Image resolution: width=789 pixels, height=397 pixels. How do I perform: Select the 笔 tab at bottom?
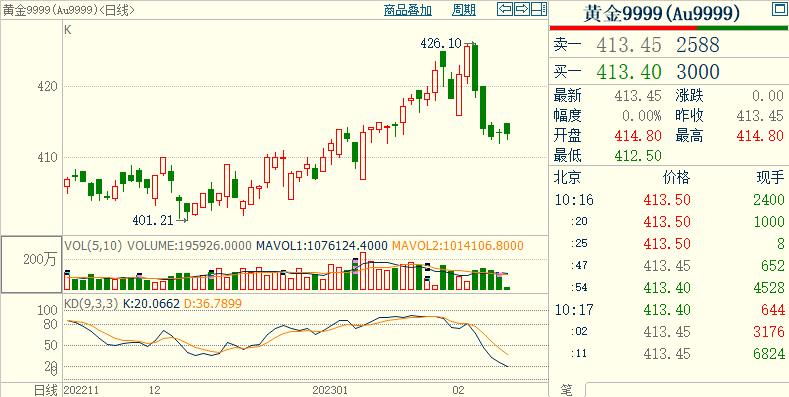566,390
